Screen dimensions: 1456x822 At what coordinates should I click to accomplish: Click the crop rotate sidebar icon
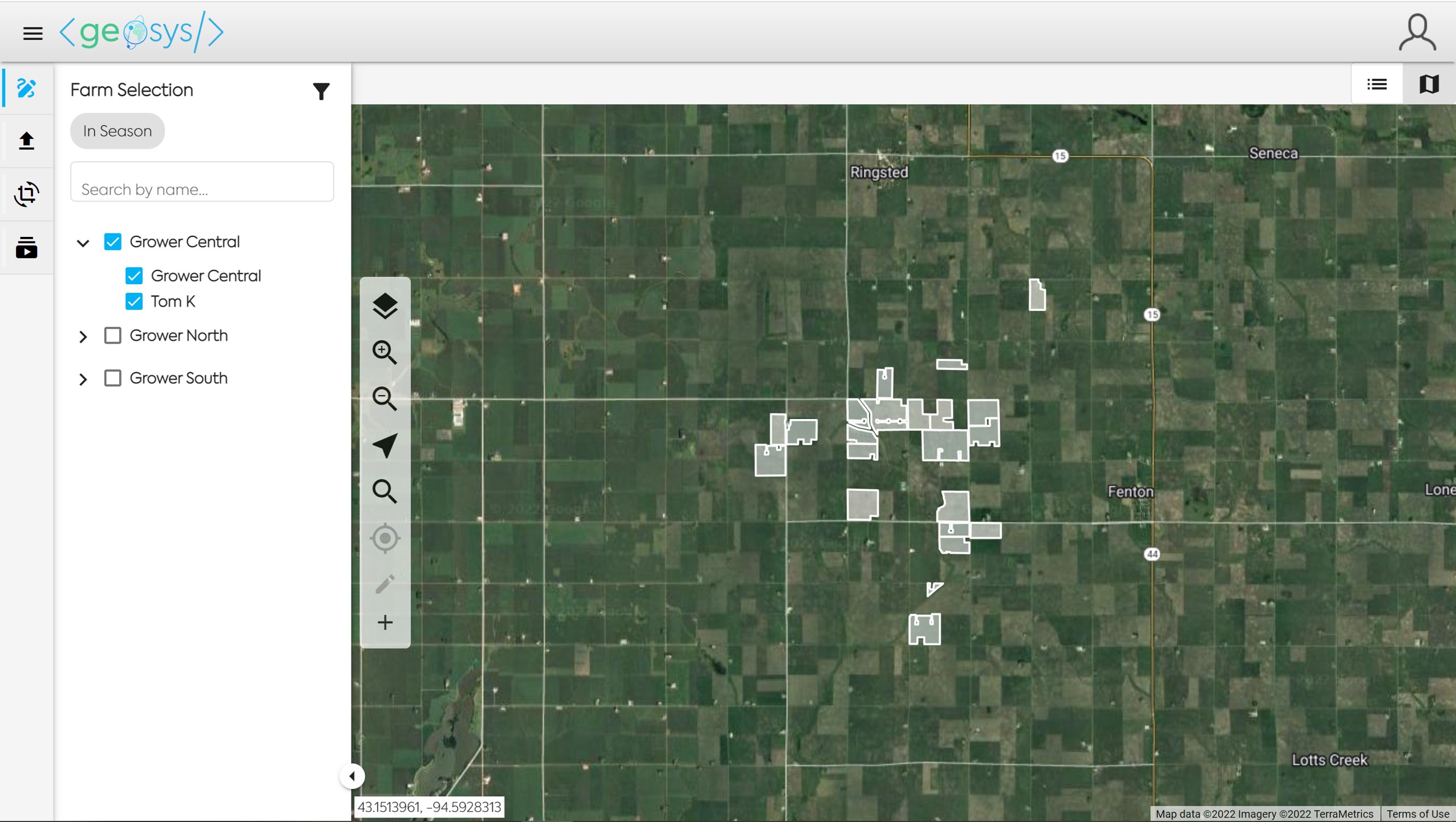tap(27, 194)
